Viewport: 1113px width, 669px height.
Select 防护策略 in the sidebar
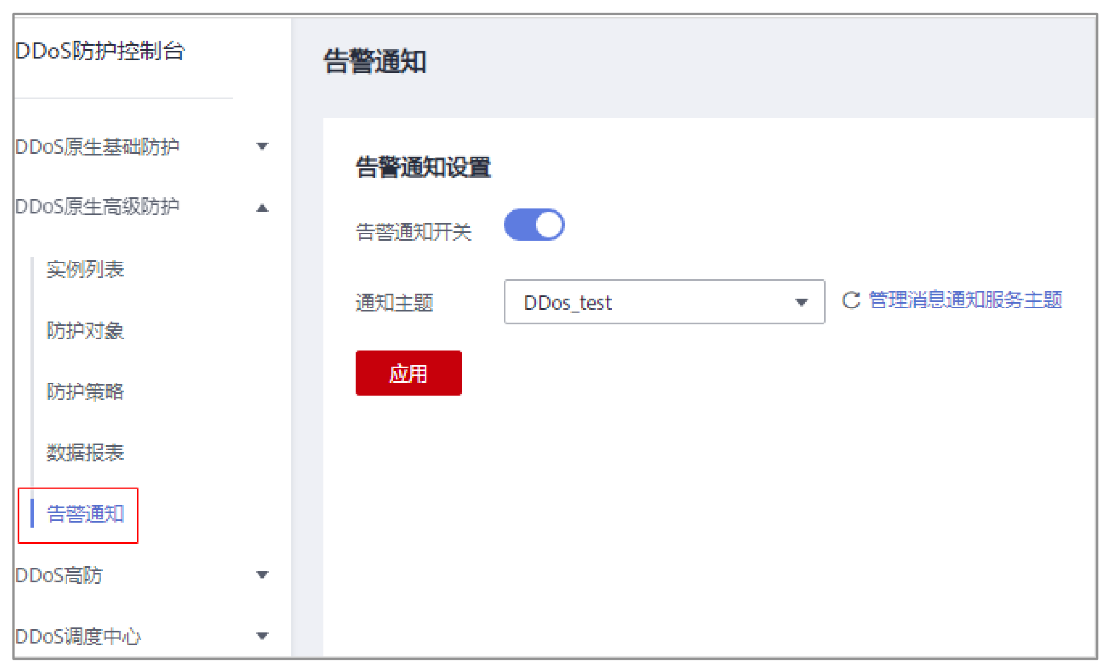click(85, 392)
